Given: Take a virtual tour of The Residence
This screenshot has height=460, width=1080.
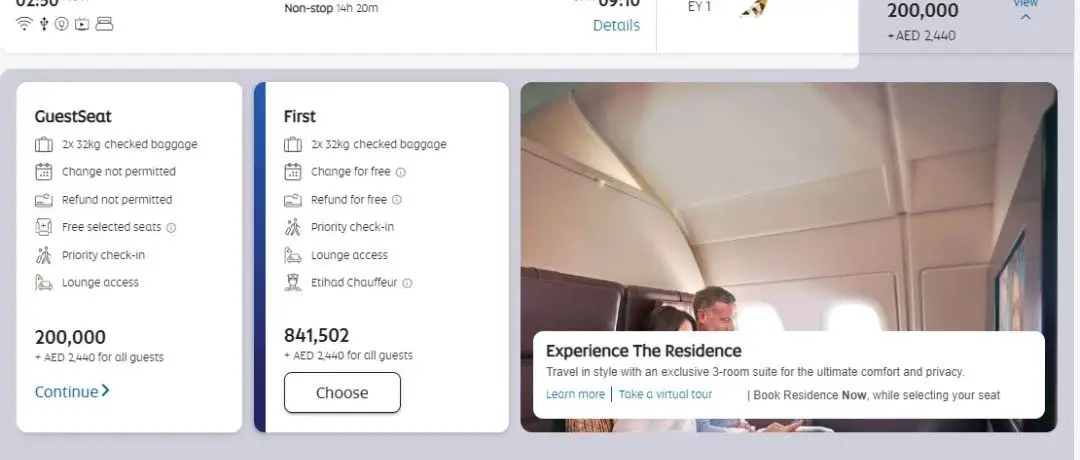Looking at the screenshot, I should click(x=665, y=395).
